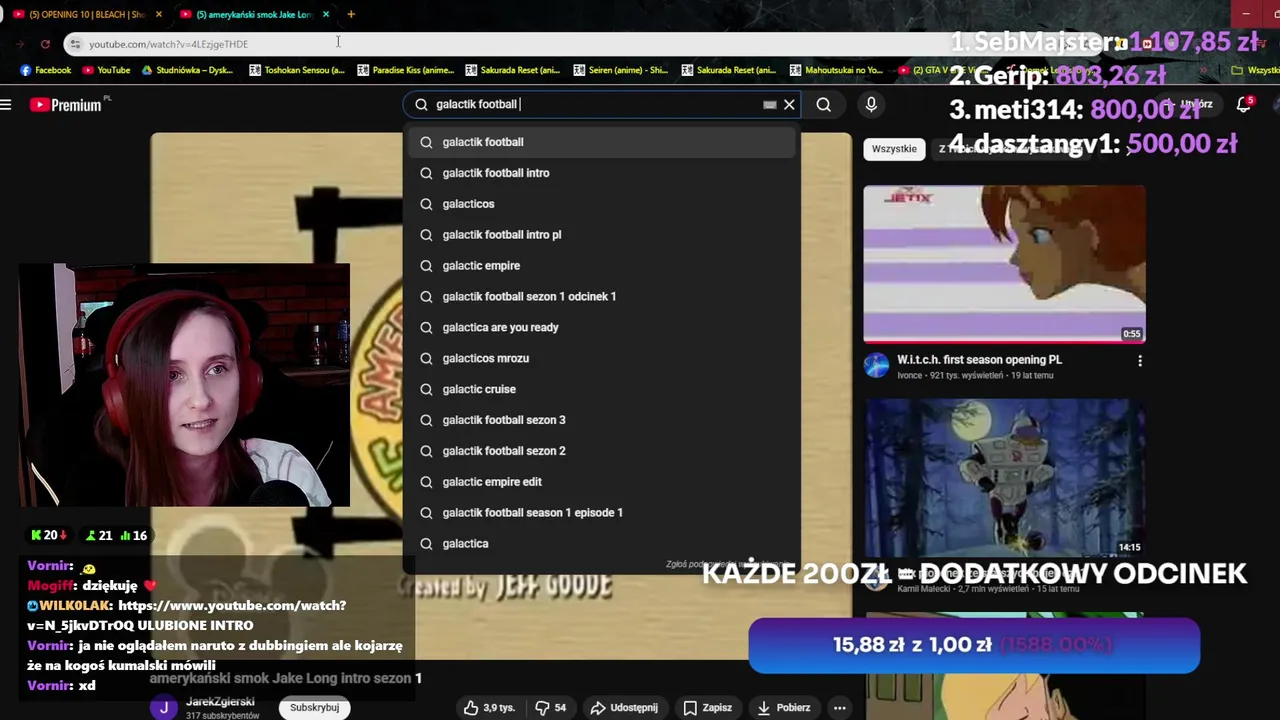Open the Seiren (anime) bookmark
Viewport: 1280px width, 720px height.
coord(621,70)
